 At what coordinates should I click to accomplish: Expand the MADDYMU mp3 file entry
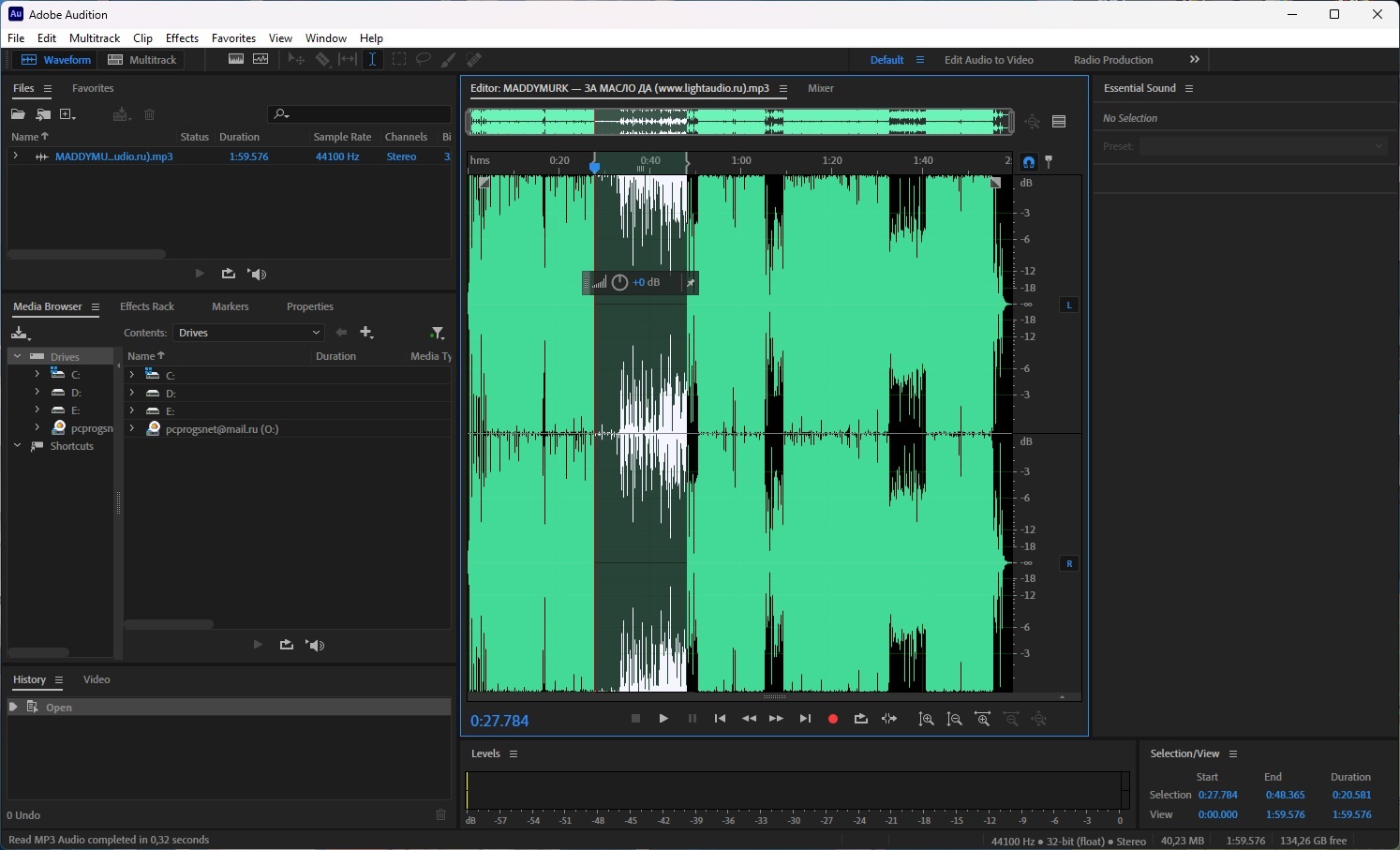pos(16,157)
